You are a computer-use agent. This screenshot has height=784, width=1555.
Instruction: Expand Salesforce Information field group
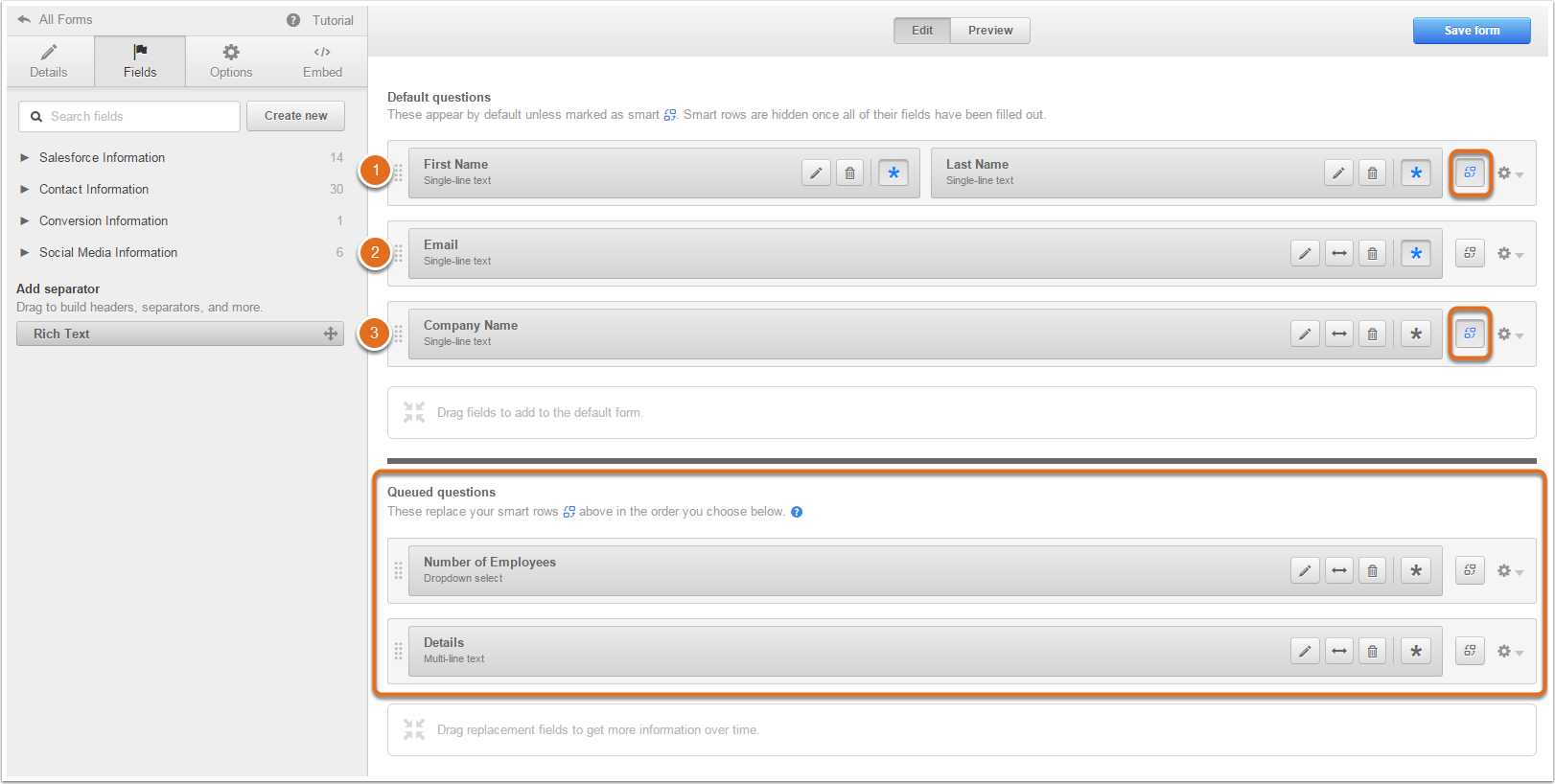click(x=25, y=157)
